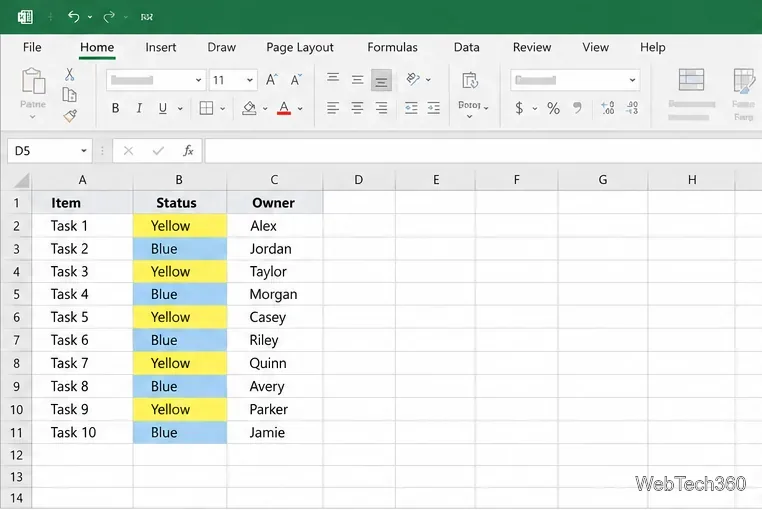Undo the last action
This screenshot has width=762, height=510.
point(73,17)
